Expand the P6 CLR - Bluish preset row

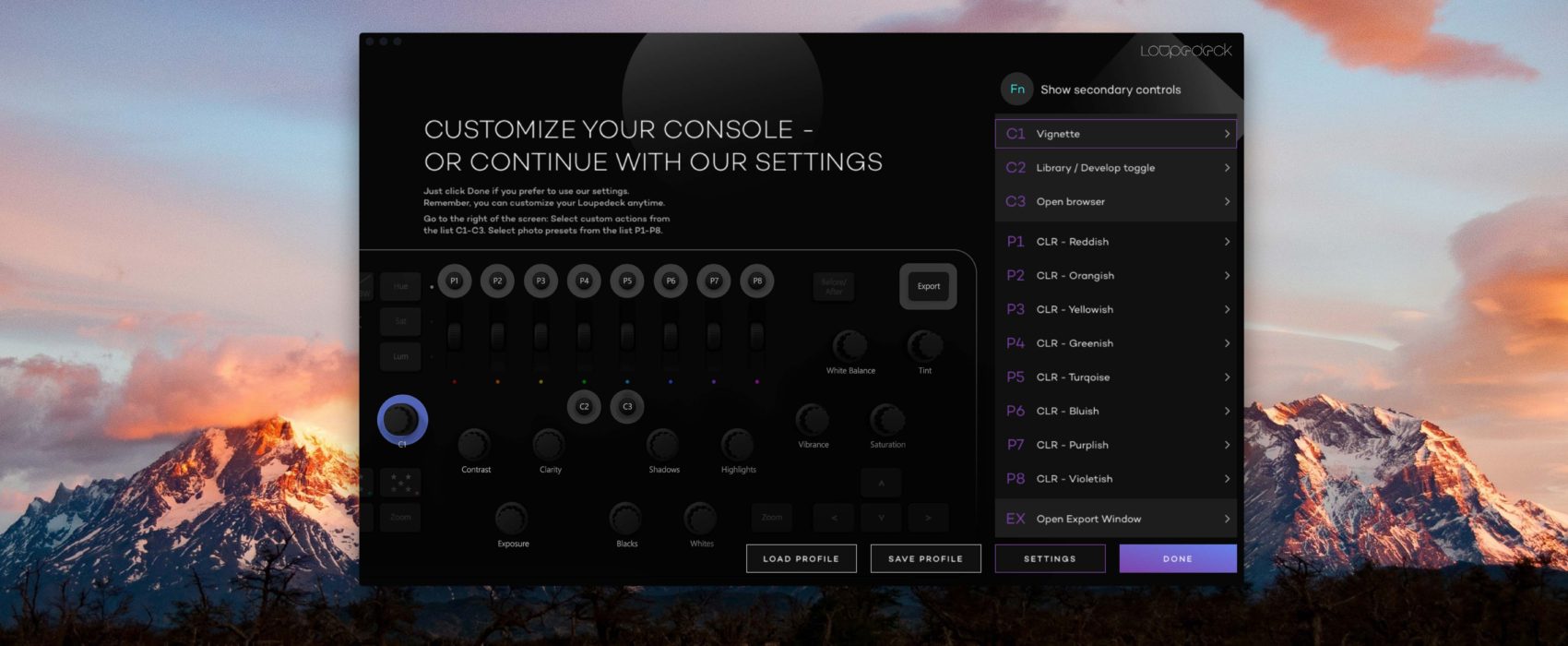coord(1116,411)
